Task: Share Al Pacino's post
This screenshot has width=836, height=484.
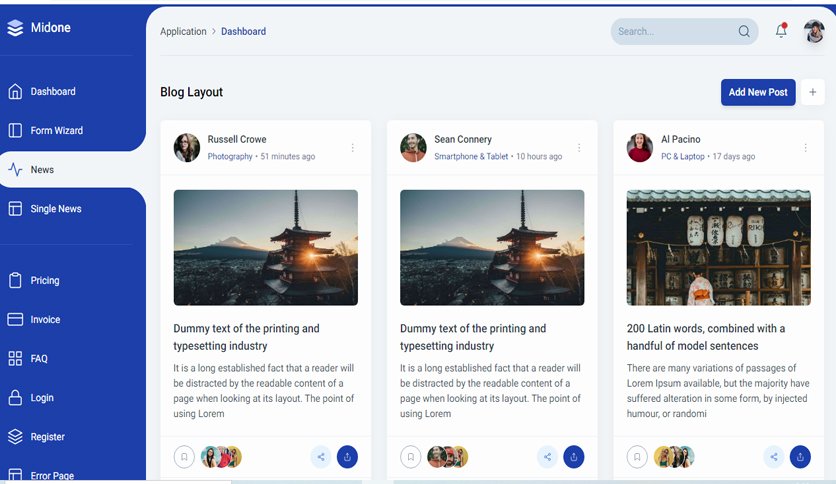Action: (774, 457)
